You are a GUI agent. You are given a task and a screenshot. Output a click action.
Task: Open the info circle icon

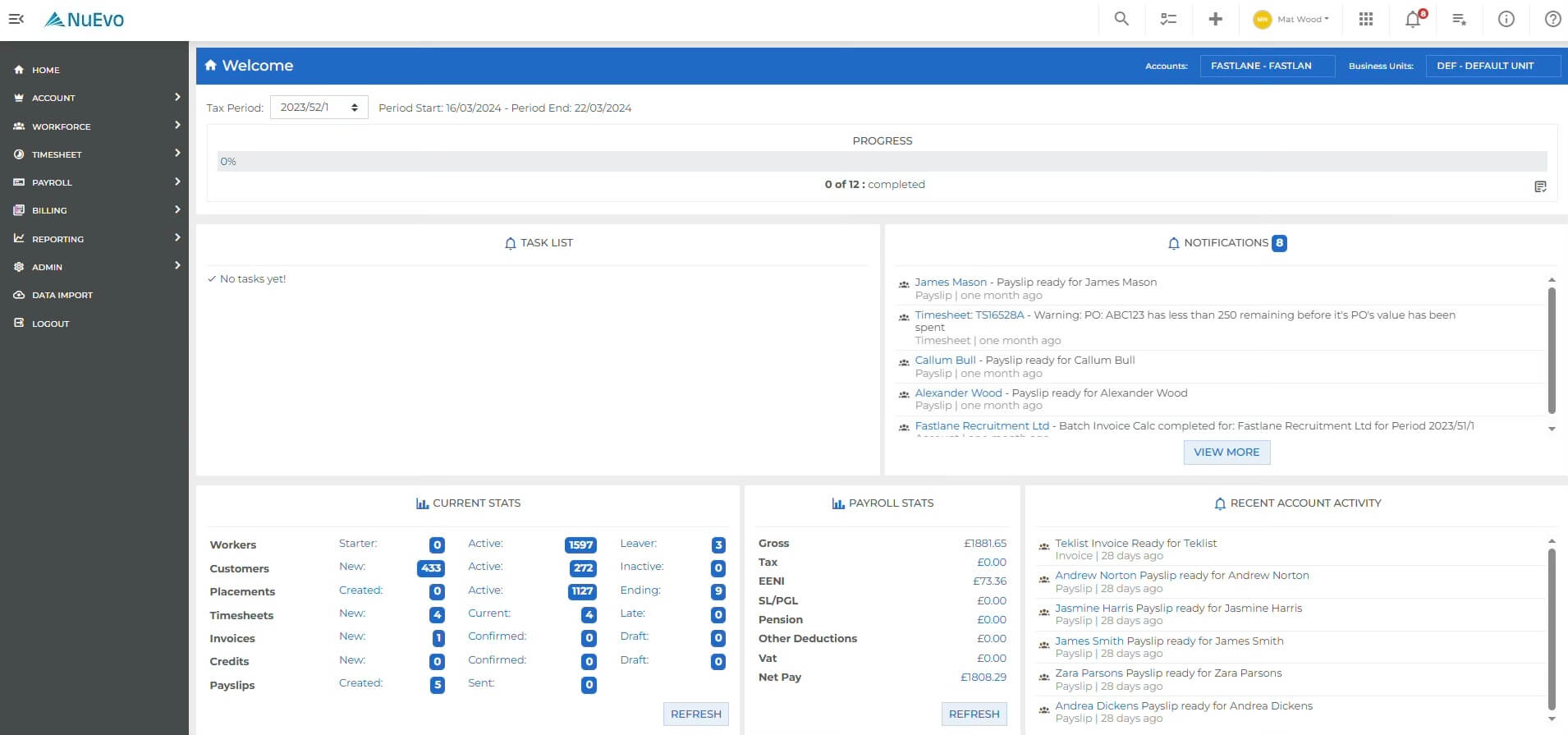[1506, 19]
